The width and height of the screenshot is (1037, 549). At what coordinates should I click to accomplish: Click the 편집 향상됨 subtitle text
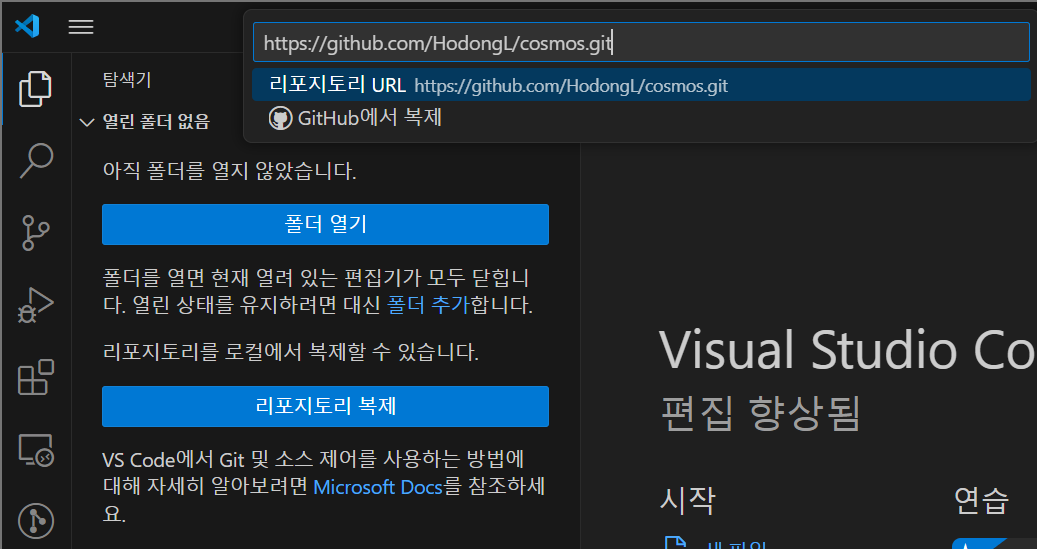(x=761, y=413)
